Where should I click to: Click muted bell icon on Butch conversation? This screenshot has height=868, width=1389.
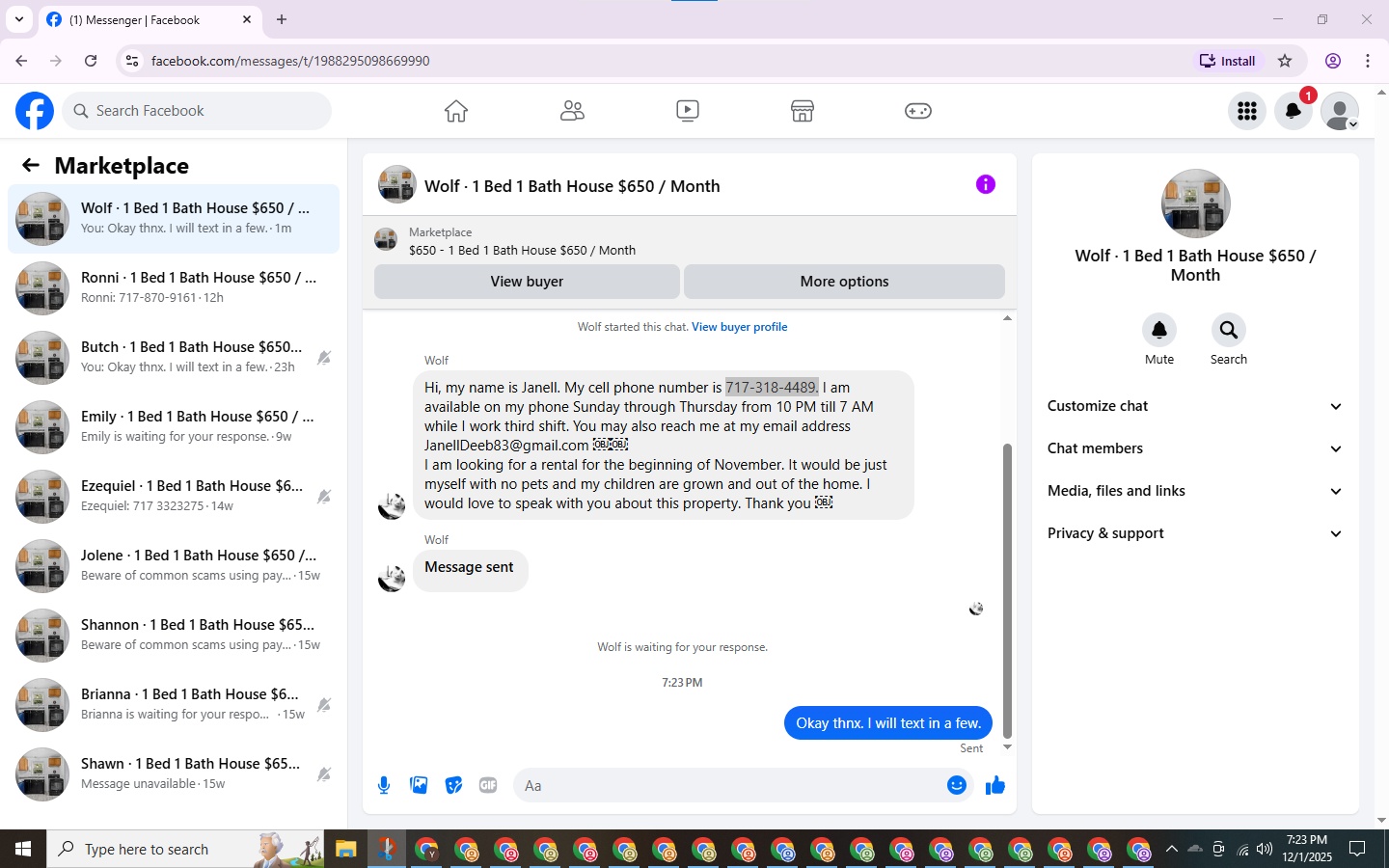tap(324, 358)
